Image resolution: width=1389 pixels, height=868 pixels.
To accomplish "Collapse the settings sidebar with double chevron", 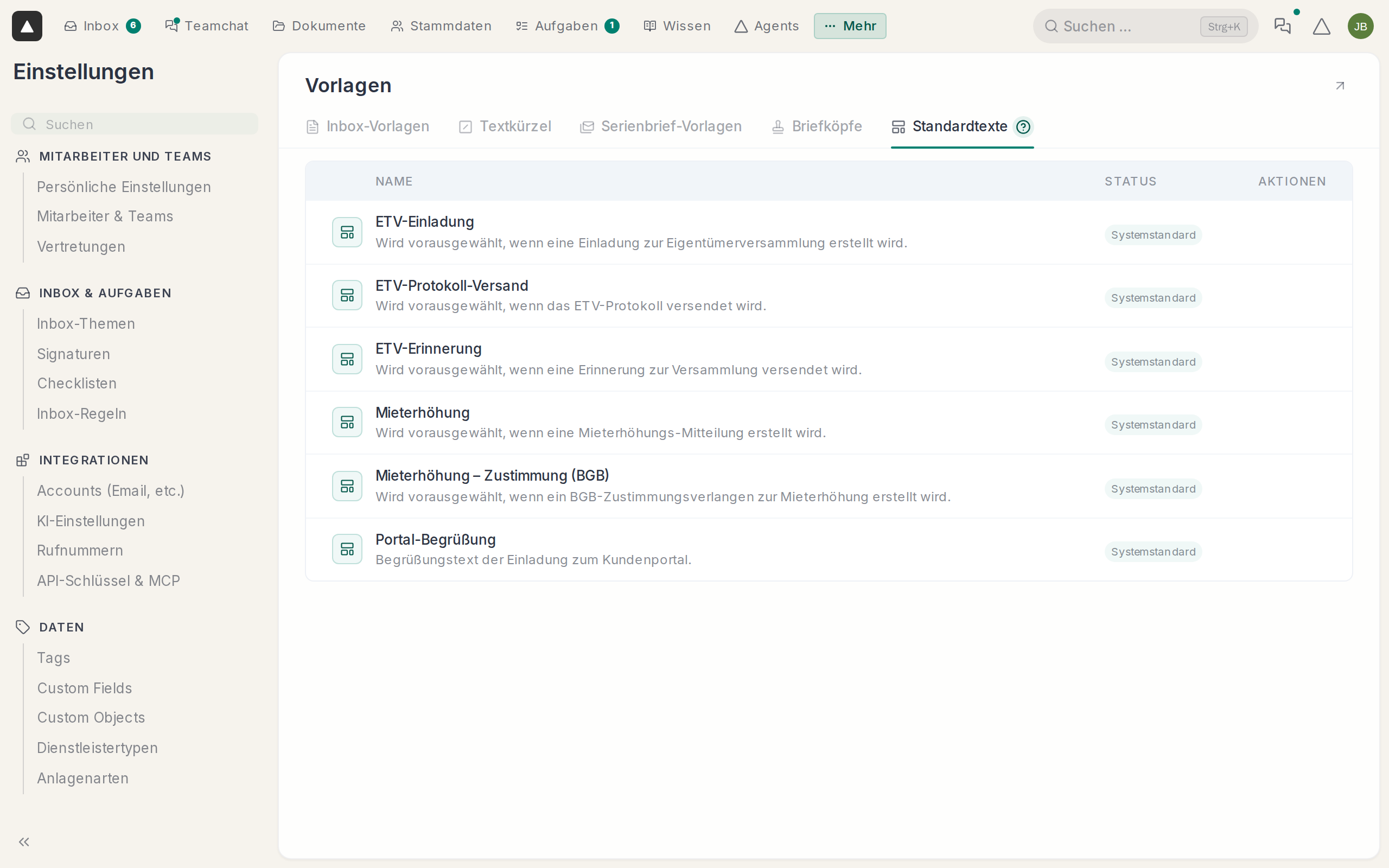I will [23, 841].
